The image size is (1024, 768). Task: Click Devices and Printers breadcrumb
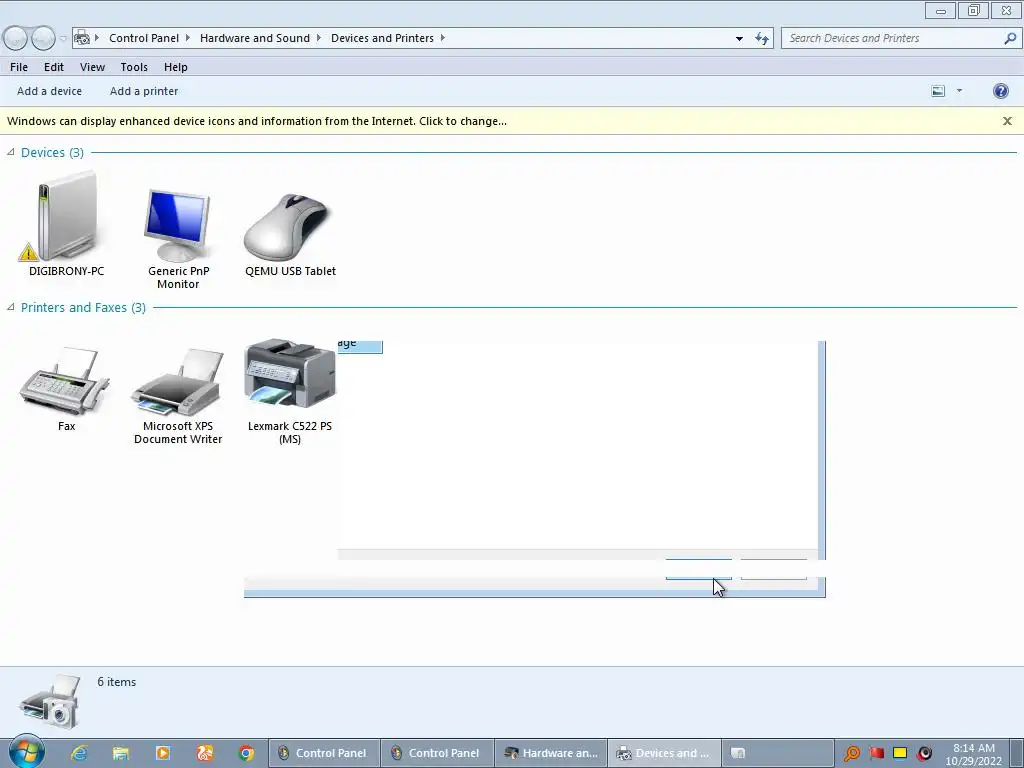tap(382, 38)
